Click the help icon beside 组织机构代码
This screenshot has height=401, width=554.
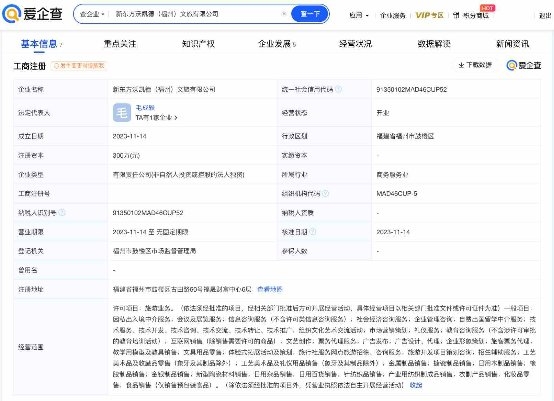coord(326,193)
